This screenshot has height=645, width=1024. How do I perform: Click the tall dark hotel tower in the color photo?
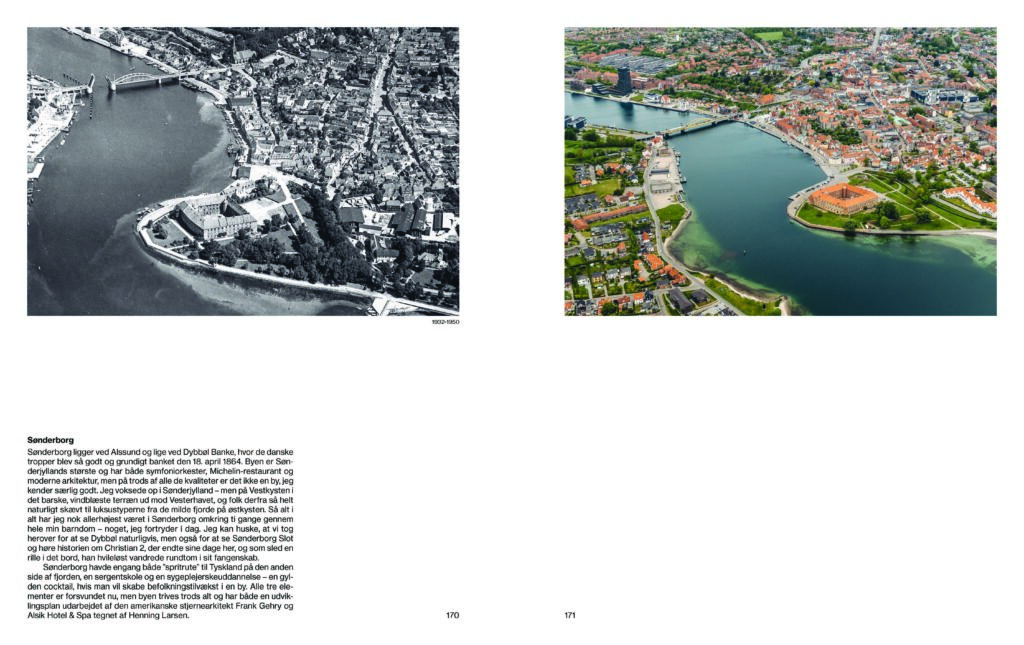click(x=622, y=80)
